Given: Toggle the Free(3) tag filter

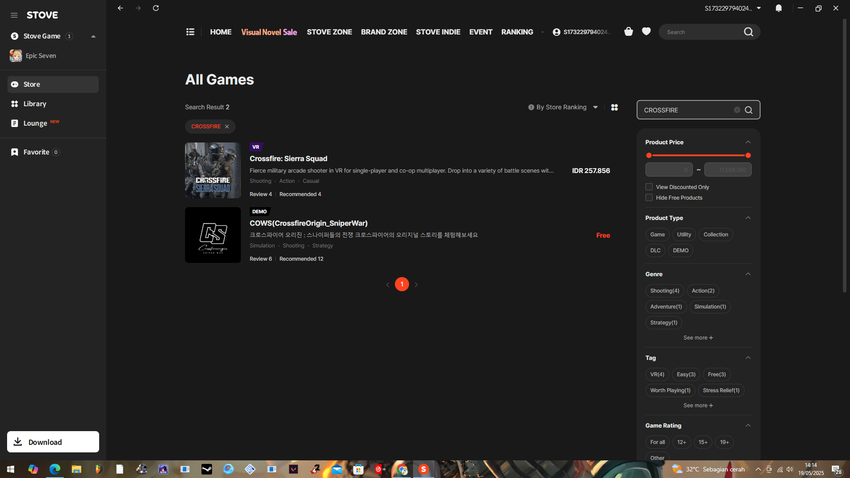Looking at the screenshot, I should coord(717,374).
